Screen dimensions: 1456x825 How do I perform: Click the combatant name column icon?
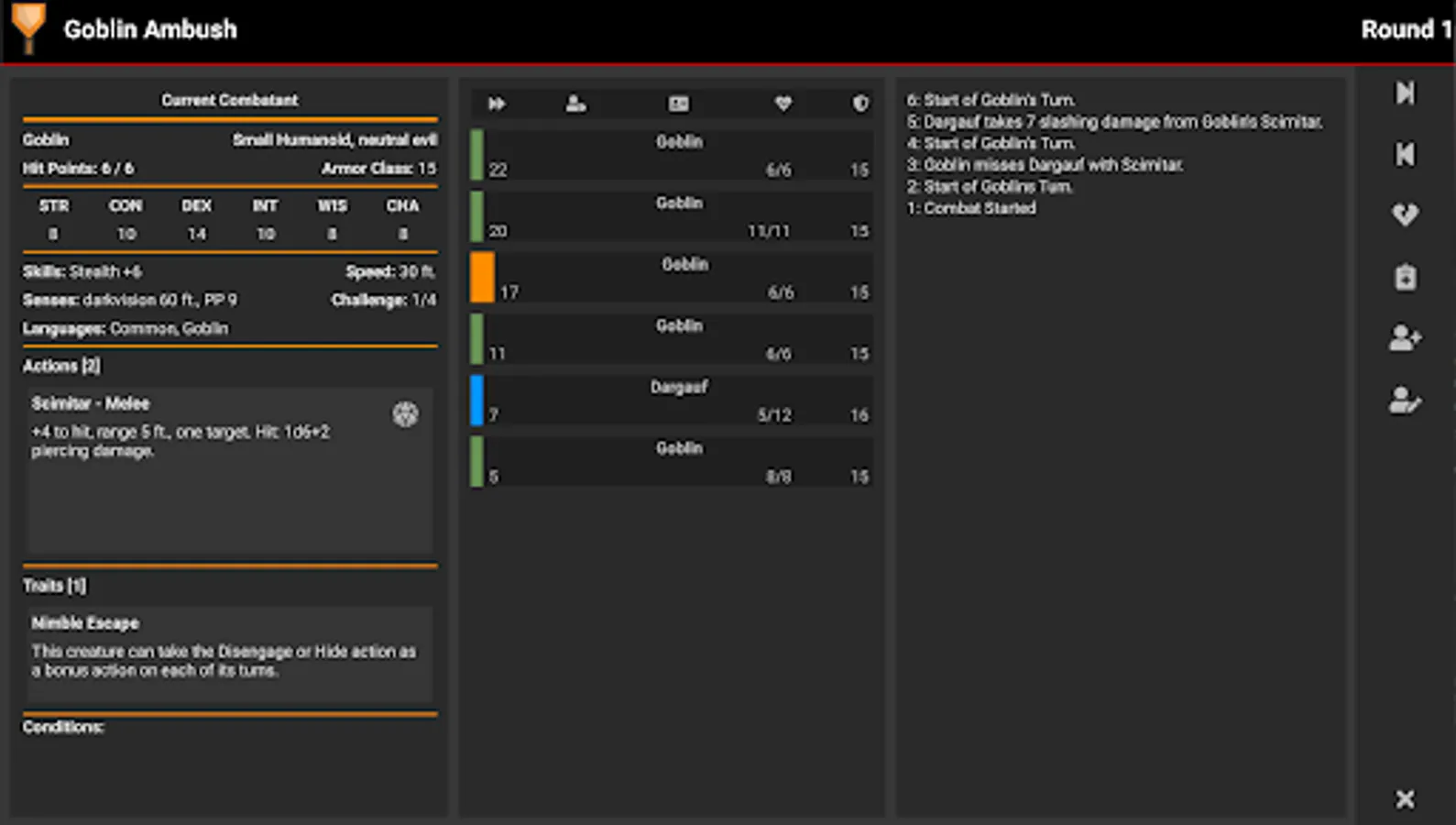click(575, 104)
